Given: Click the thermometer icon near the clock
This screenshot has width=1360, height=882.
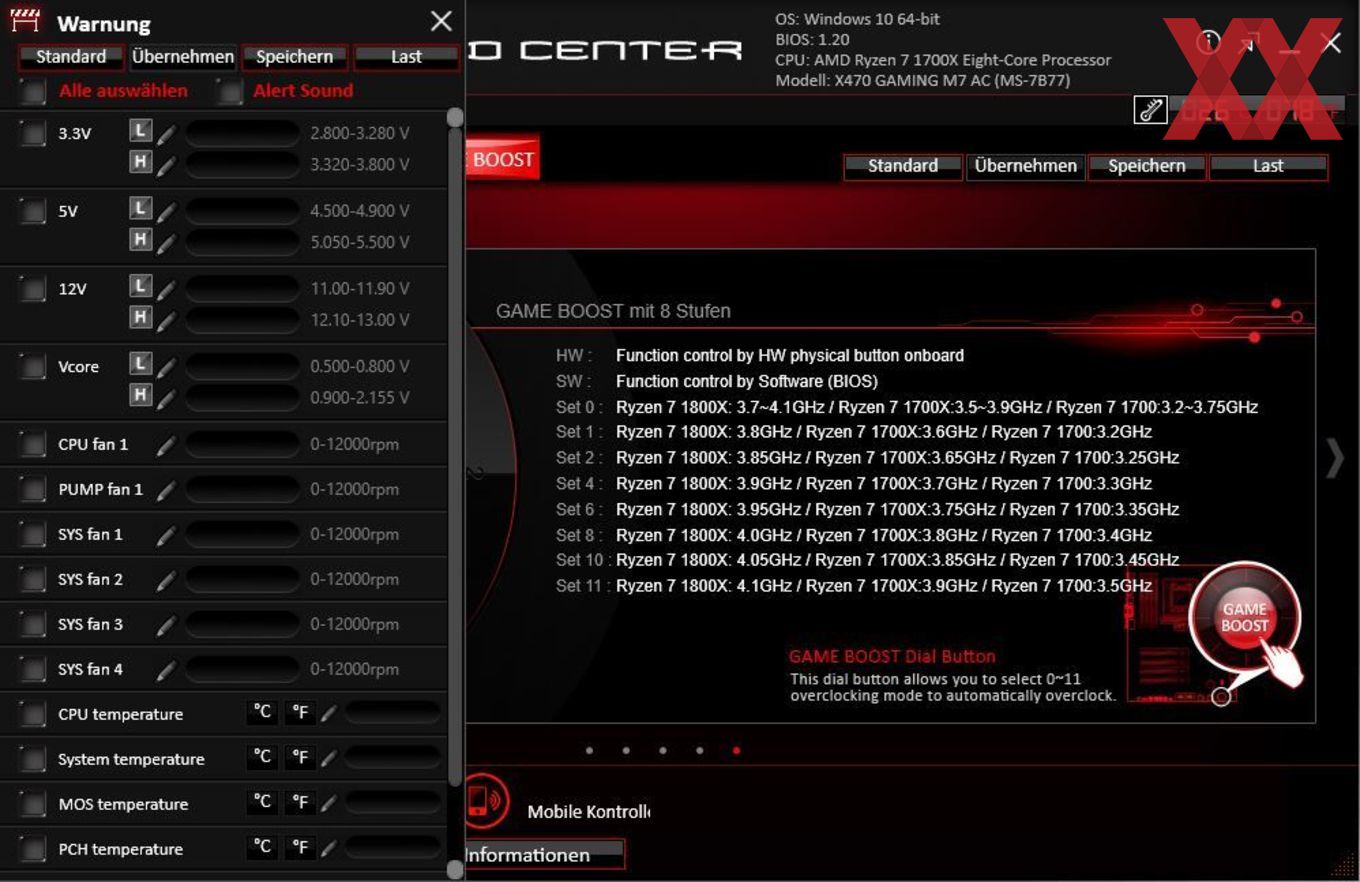Looking at the screenshot, I should pyautogui.click(x=1150, y=110).
